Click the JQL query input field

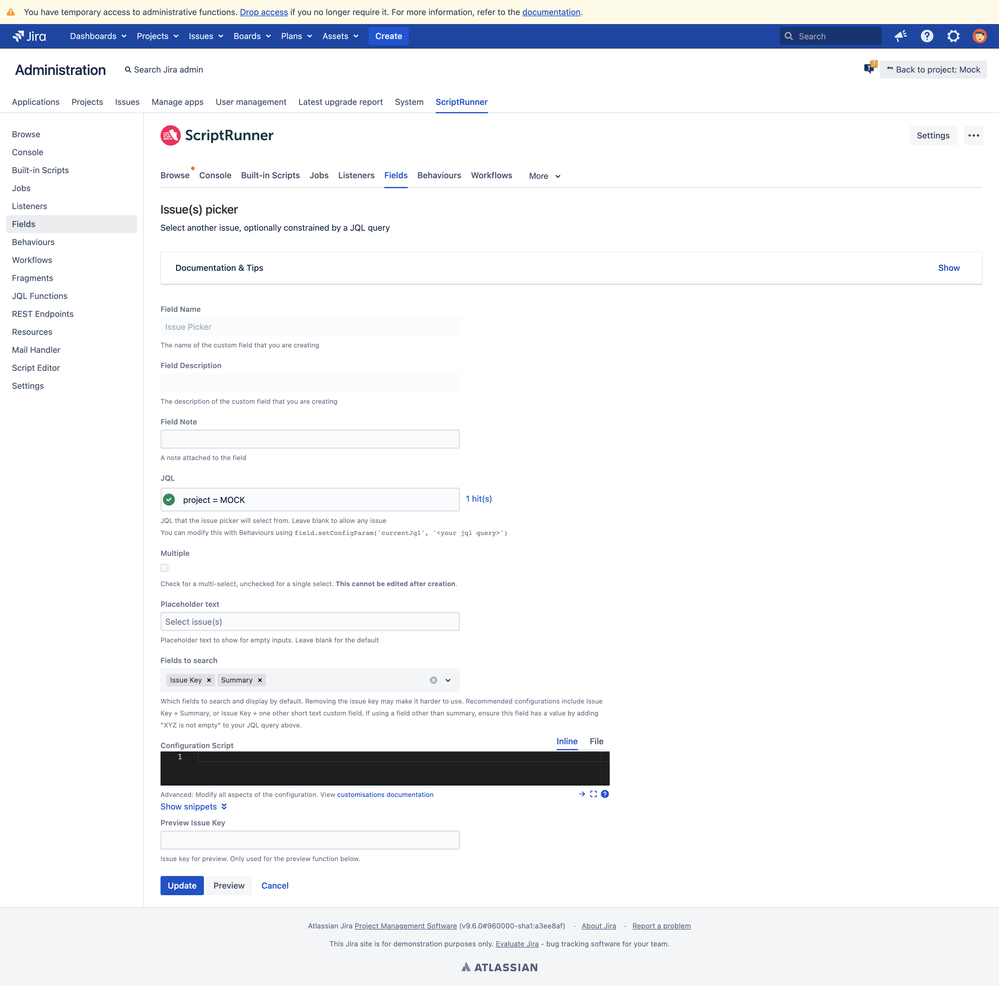coord(310,499)
